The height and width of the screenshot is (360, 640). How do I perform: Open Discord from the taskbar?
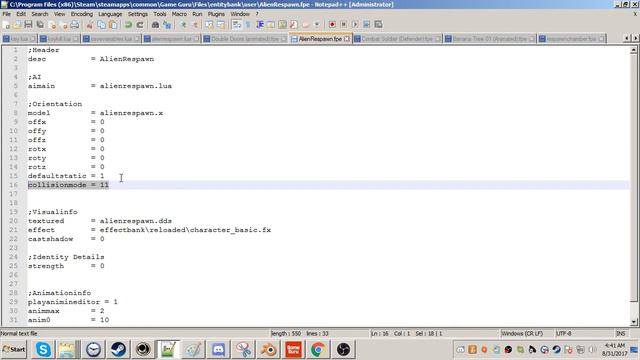218,349
